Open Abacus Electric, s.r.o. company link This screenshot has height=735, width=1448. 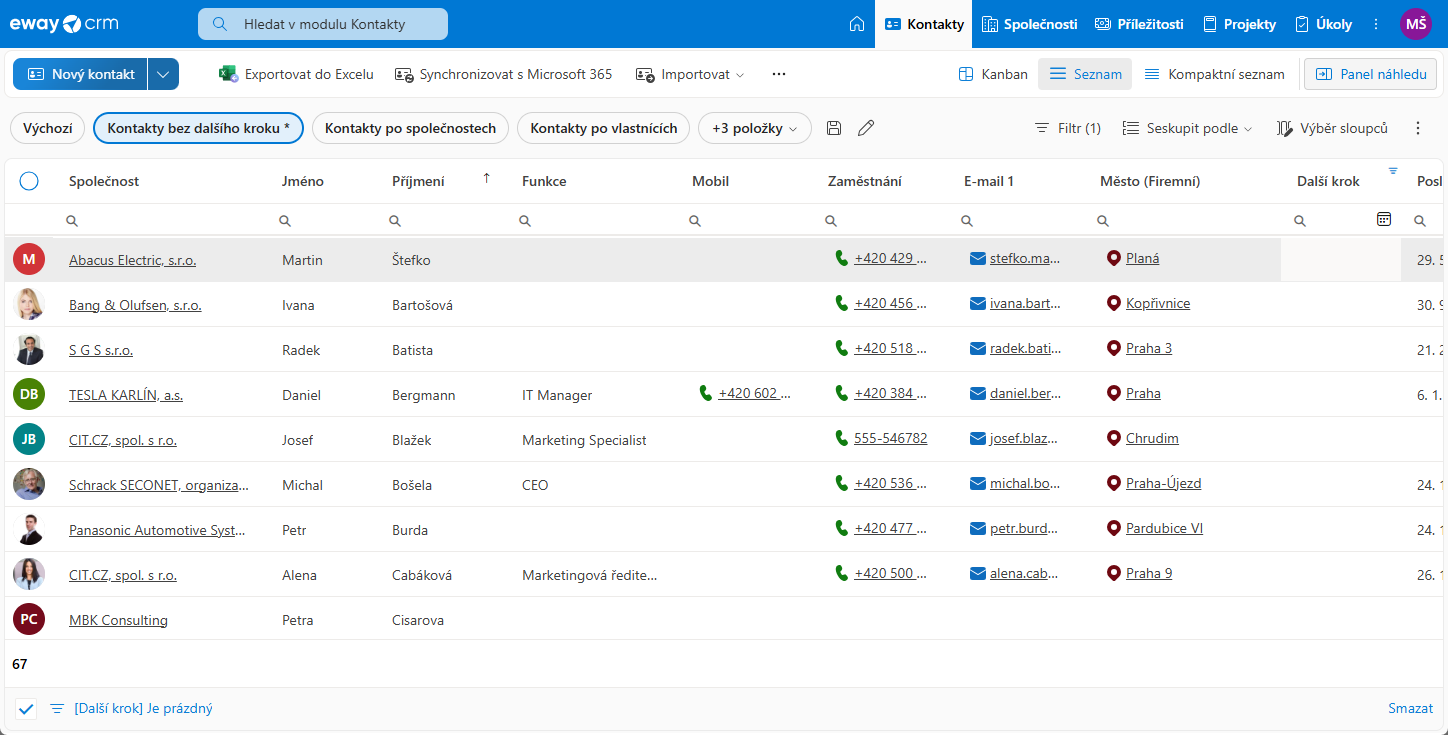click(x=132, y=260)
